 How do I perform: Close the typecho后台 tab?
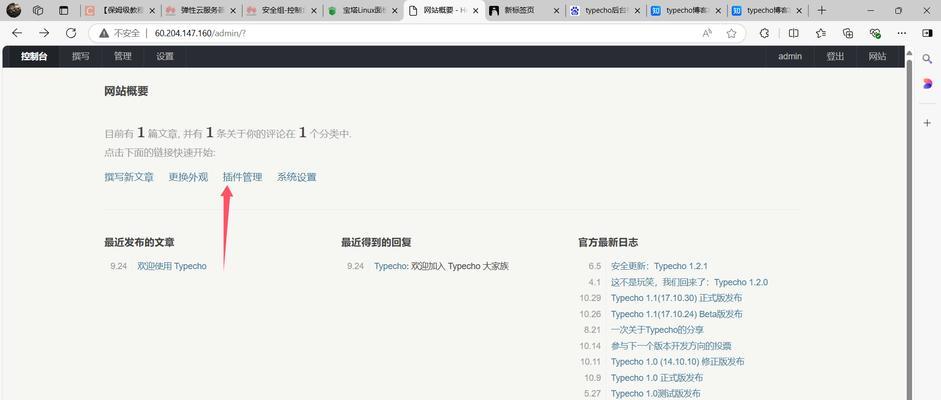tap(636, 11)
